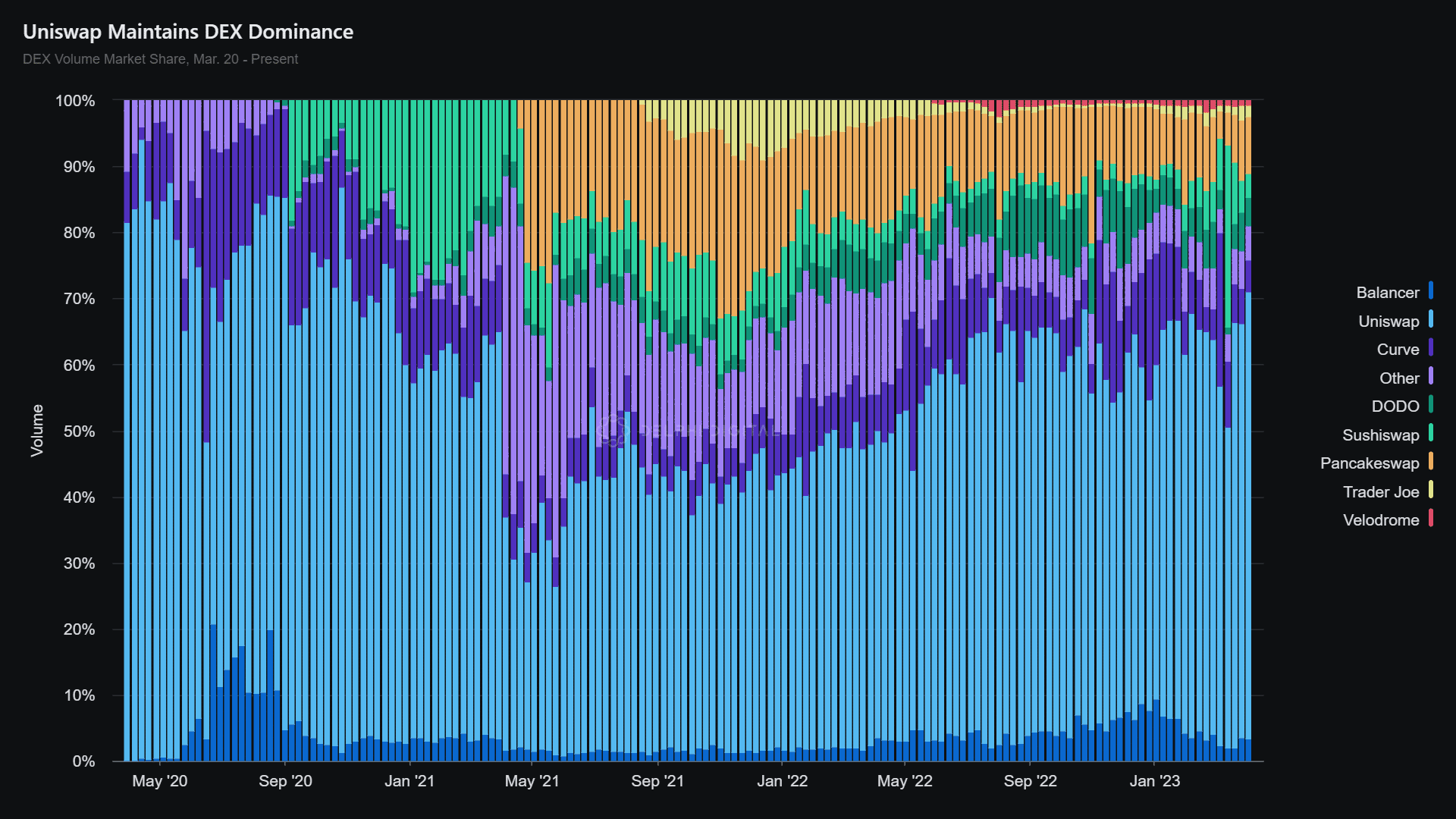Click the Curve legend color swatch
1456x819 pixels.
(1431, 347)
